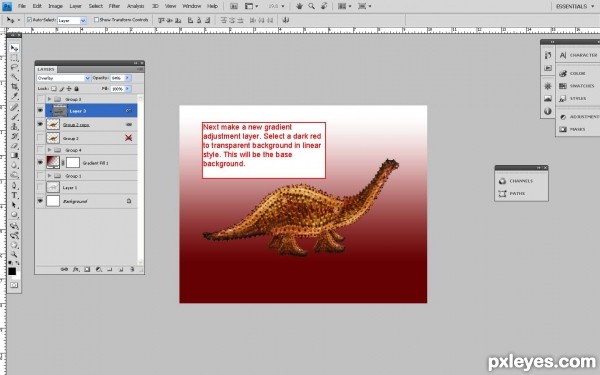Delete layer using the trash icon
The image size is (600, 375).
tap(132, 269)
